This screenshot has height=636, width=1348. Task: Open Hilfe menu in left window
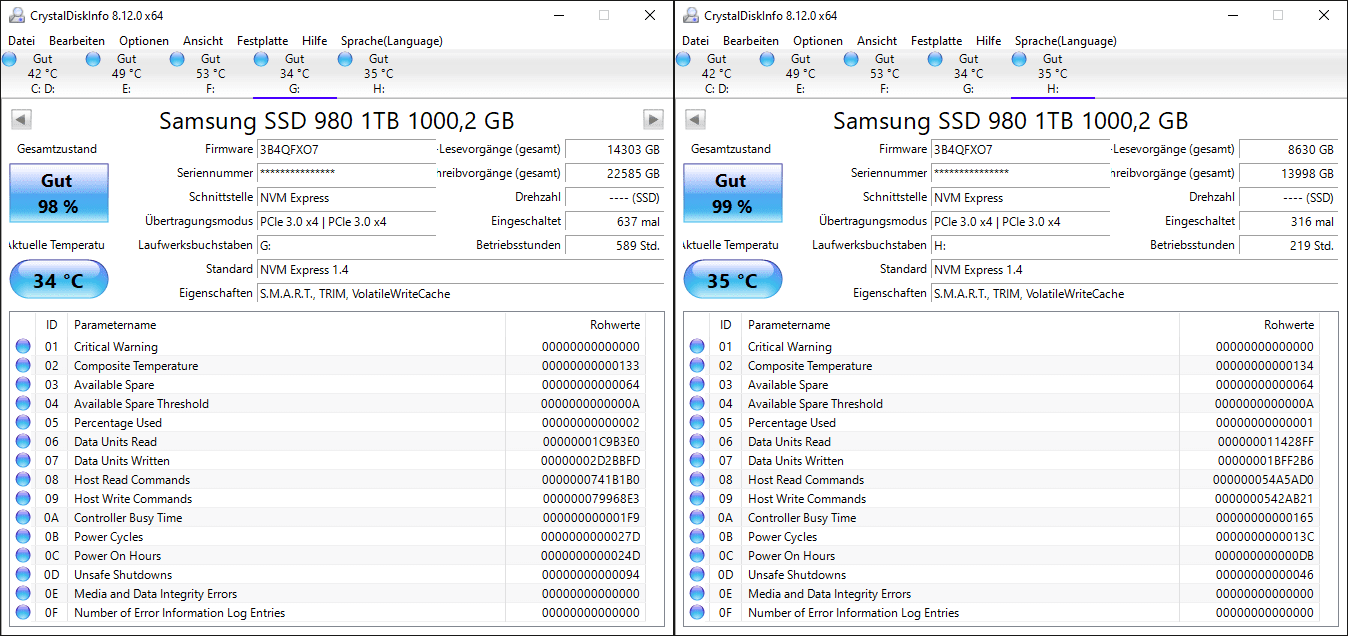click(x=315, y=41)
